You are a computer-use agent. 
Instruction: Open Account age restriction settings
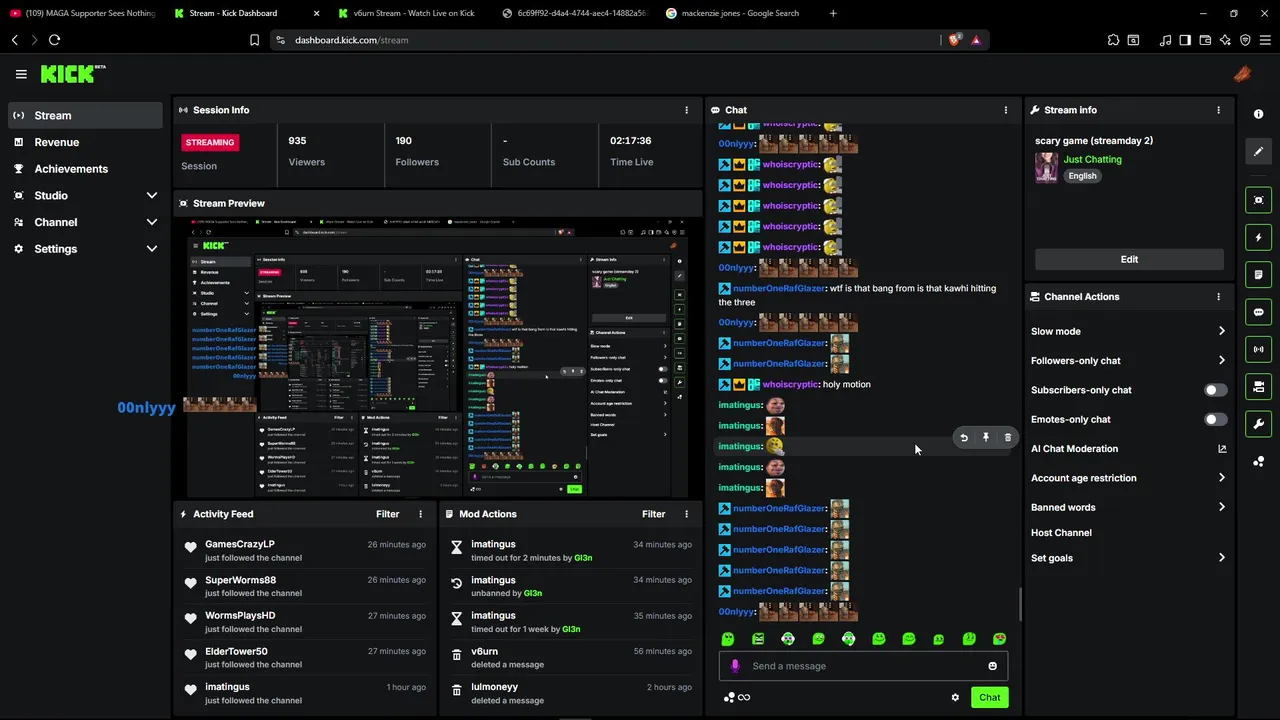1128,478
